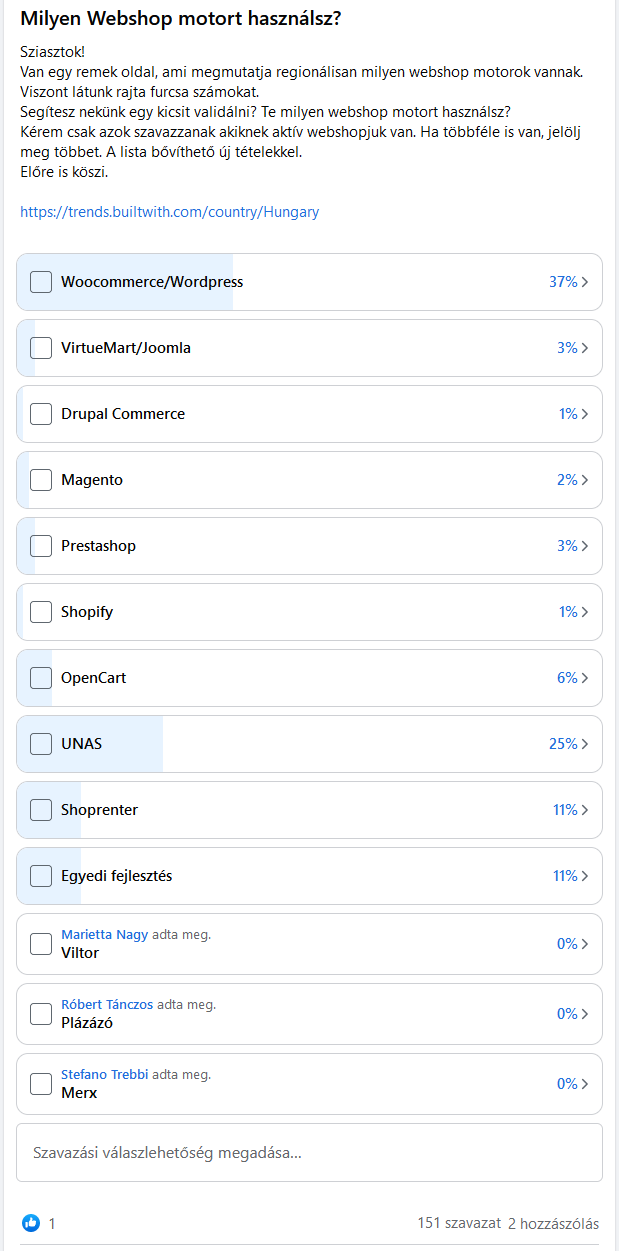Click the blue like reaction icon
Viewport: 619px width, 1251px height.
31,1223
